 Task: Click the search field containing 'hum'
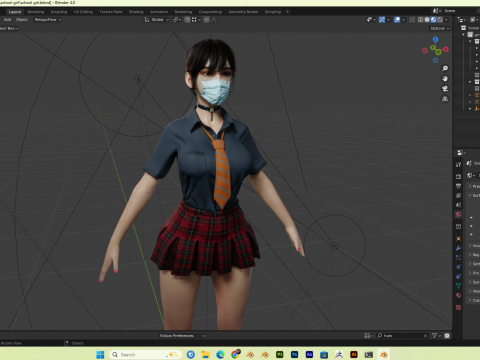coord(402,336)
